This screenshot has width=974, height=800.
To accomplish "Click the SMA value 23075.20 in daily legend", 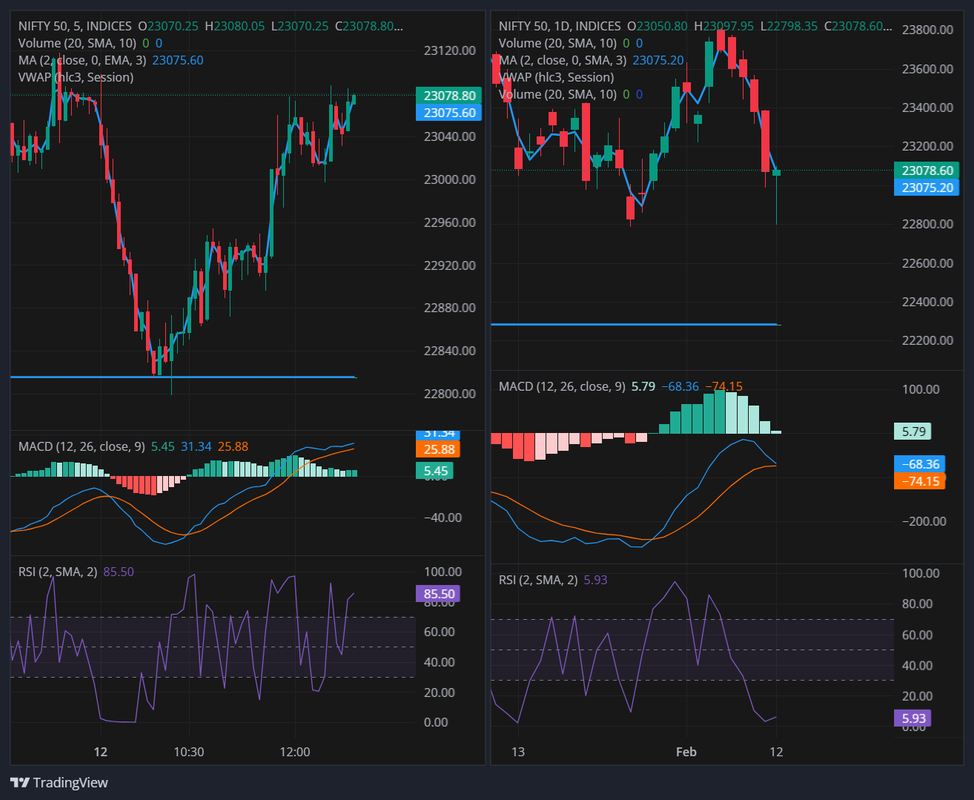I will click(658, 60).
